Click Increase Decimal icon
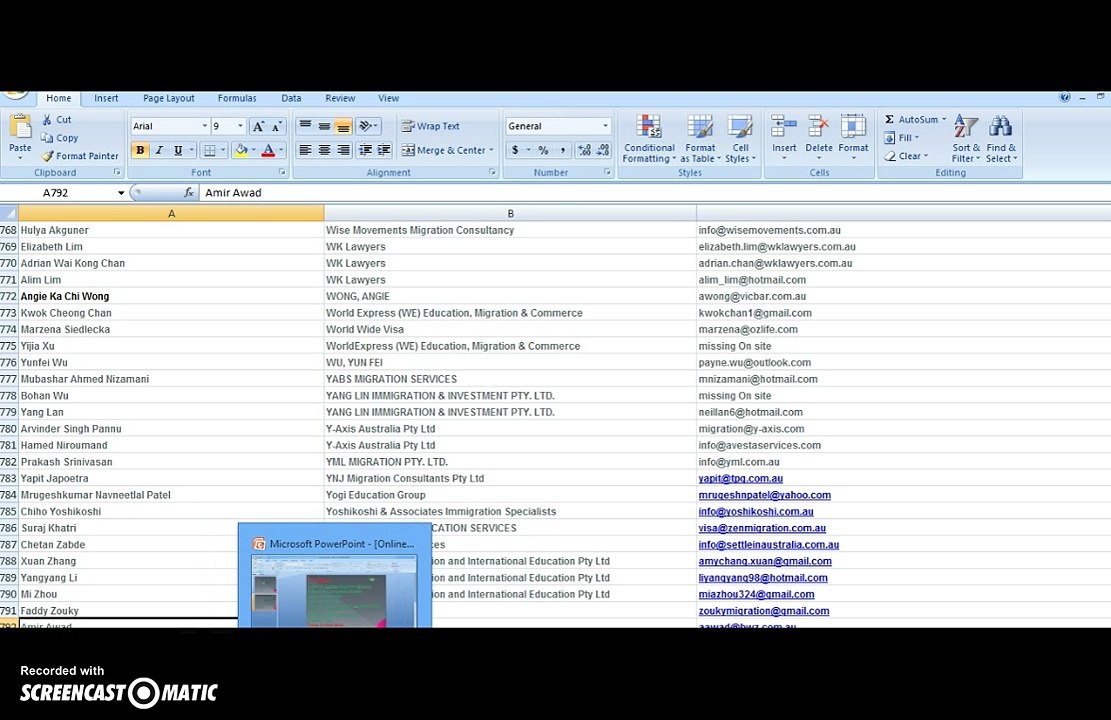Viewport: 1111px width, 720px height. click(585, 150)
